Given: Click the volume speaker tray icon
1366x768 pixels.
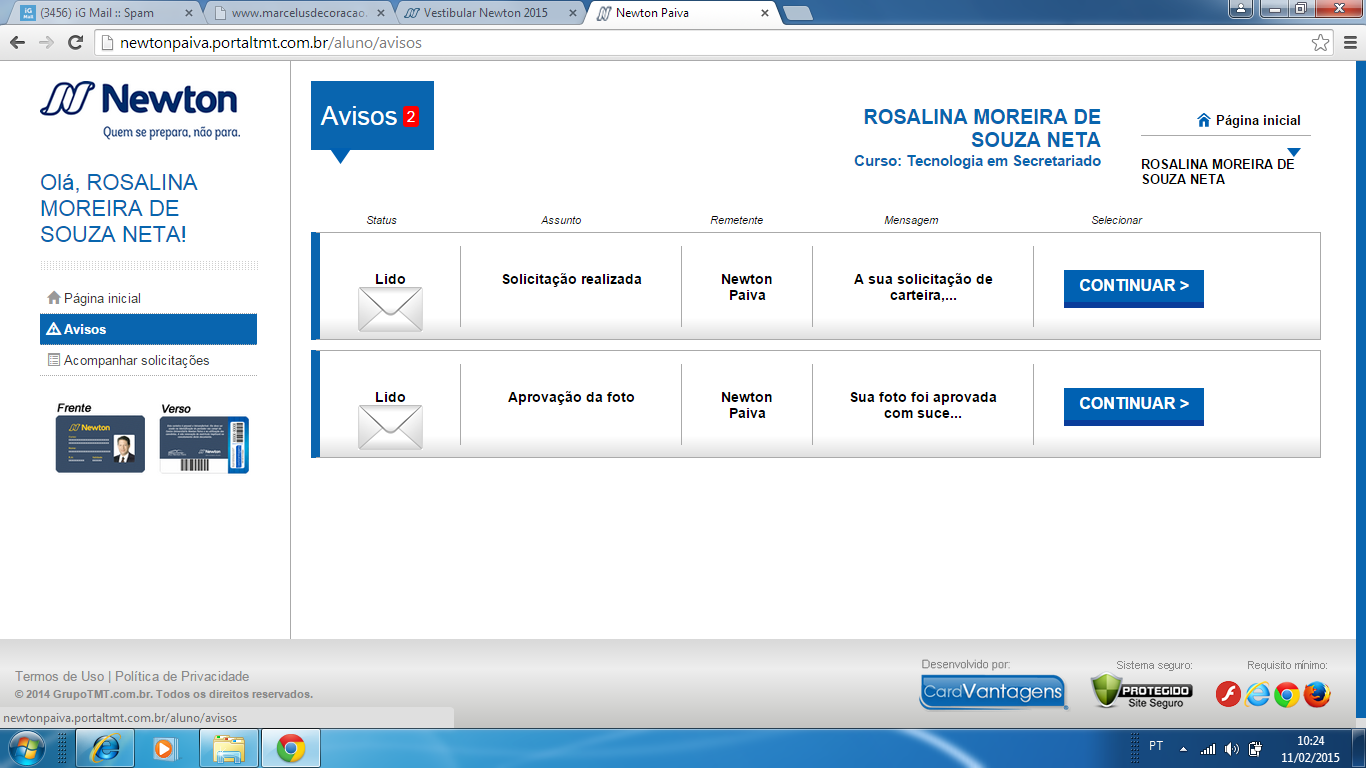Looking at the screenshot, I should pyautogui.click(x=1232, y=748).
